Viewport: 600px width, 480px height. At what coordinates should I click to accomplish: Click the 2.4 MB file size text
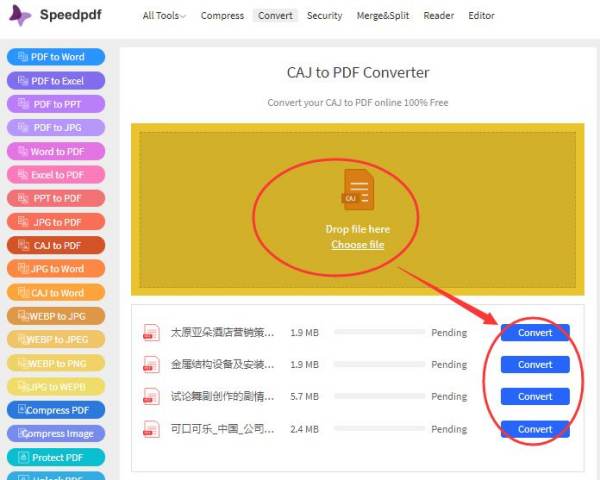pos(304,429)
